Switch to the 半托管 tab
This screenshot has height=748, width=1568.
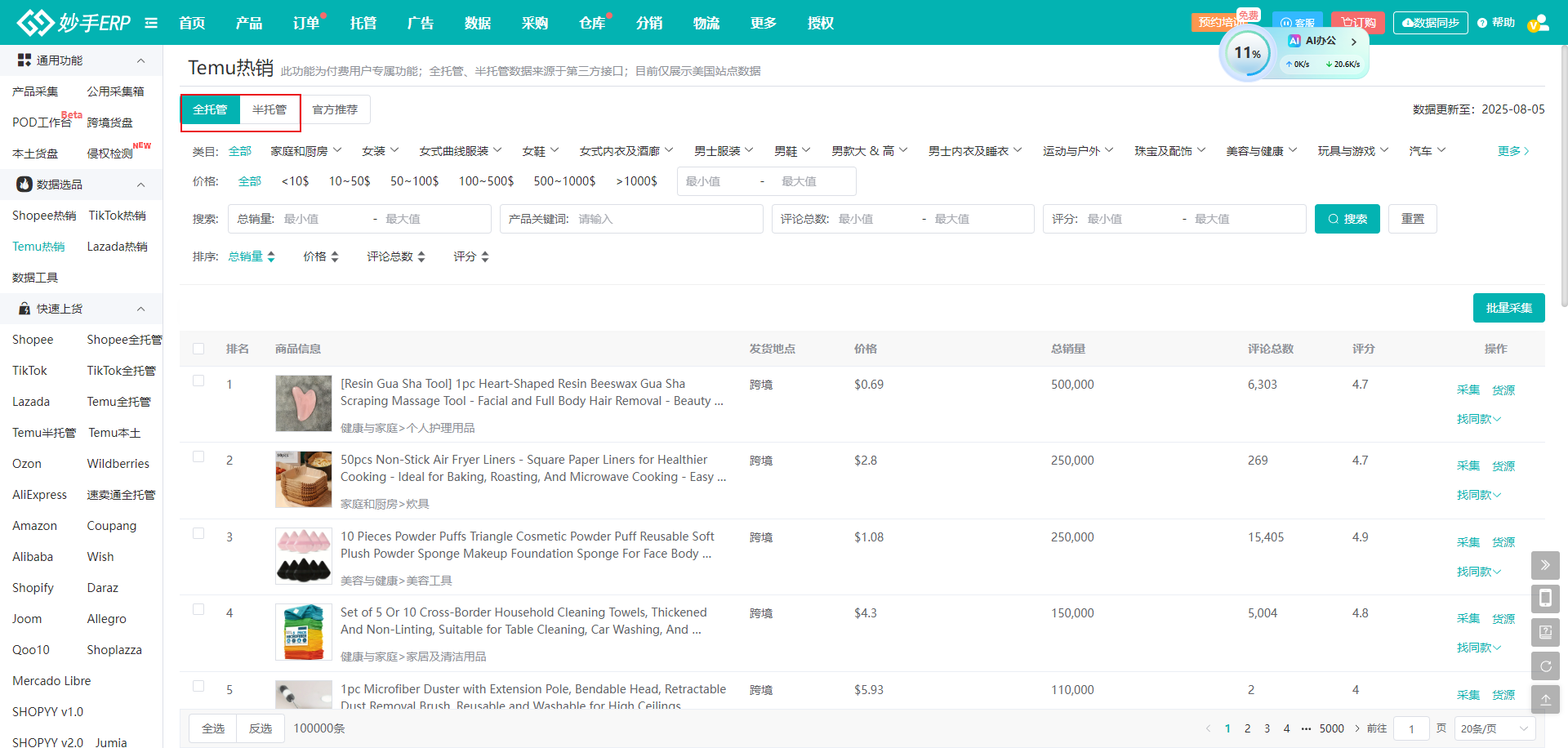pyautogui.click(x=269, y=109)
